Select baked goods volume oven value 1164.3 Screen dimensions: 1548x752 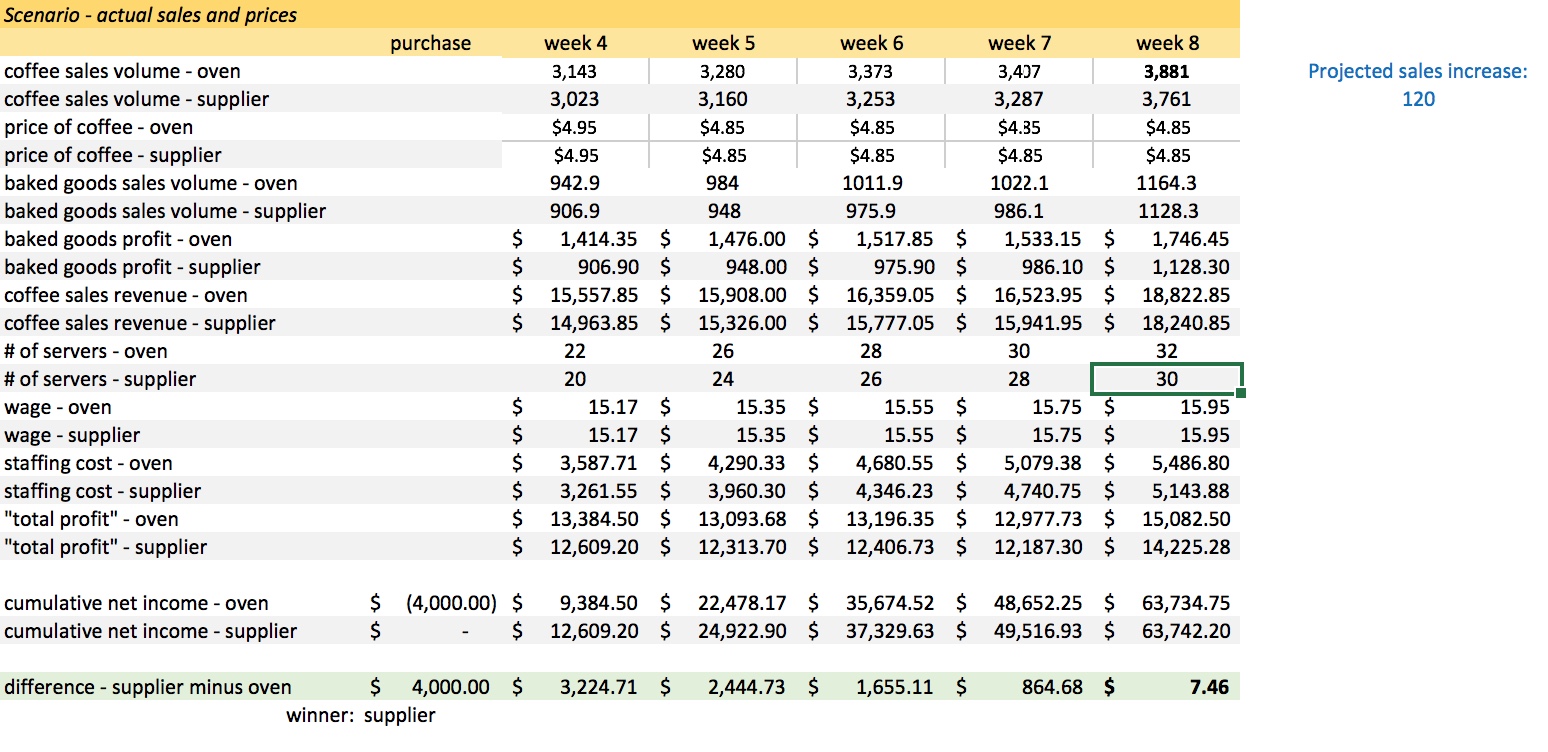(x=1167, y=183)
